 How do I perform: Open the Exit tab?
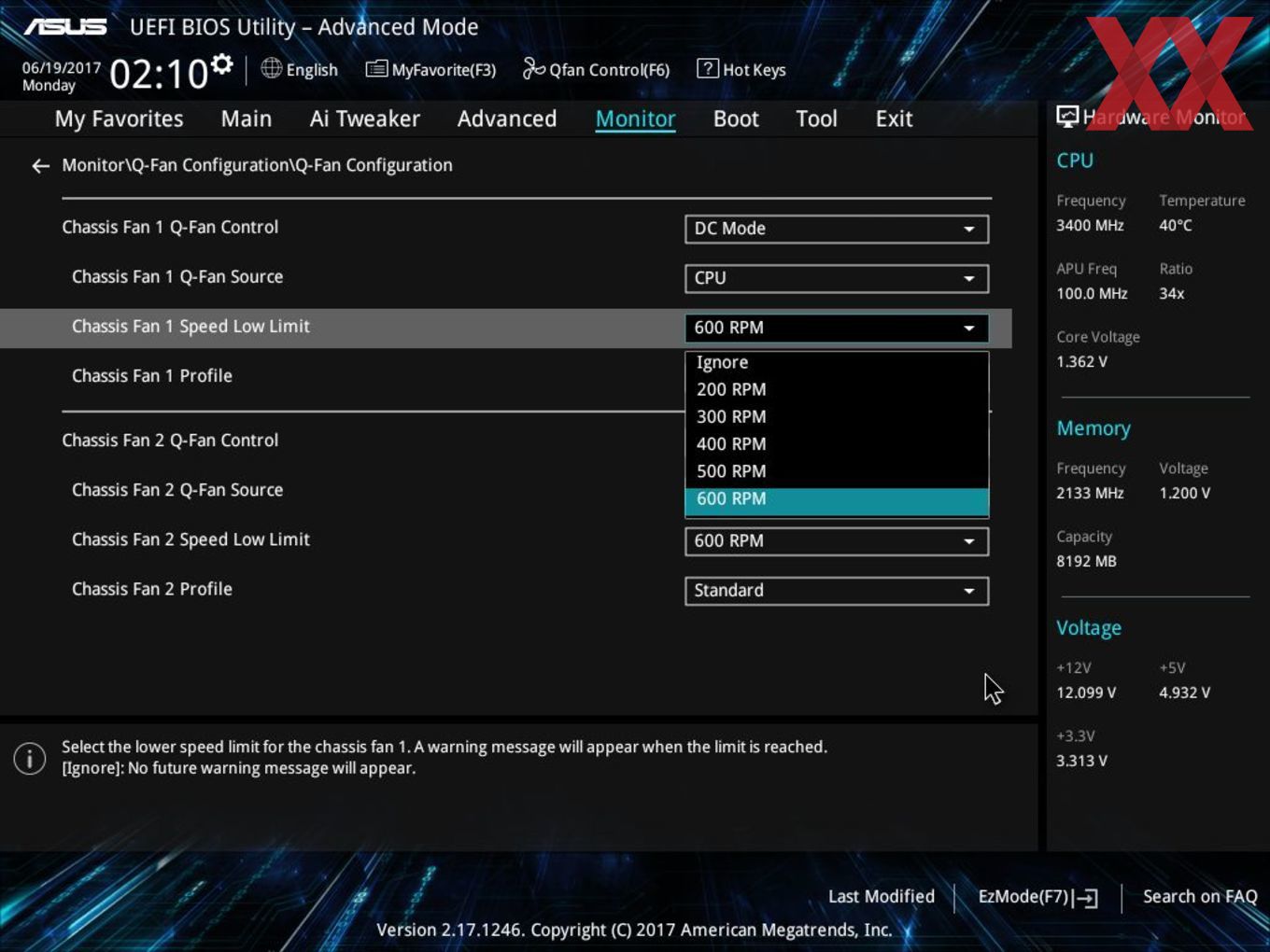[894, 119]
